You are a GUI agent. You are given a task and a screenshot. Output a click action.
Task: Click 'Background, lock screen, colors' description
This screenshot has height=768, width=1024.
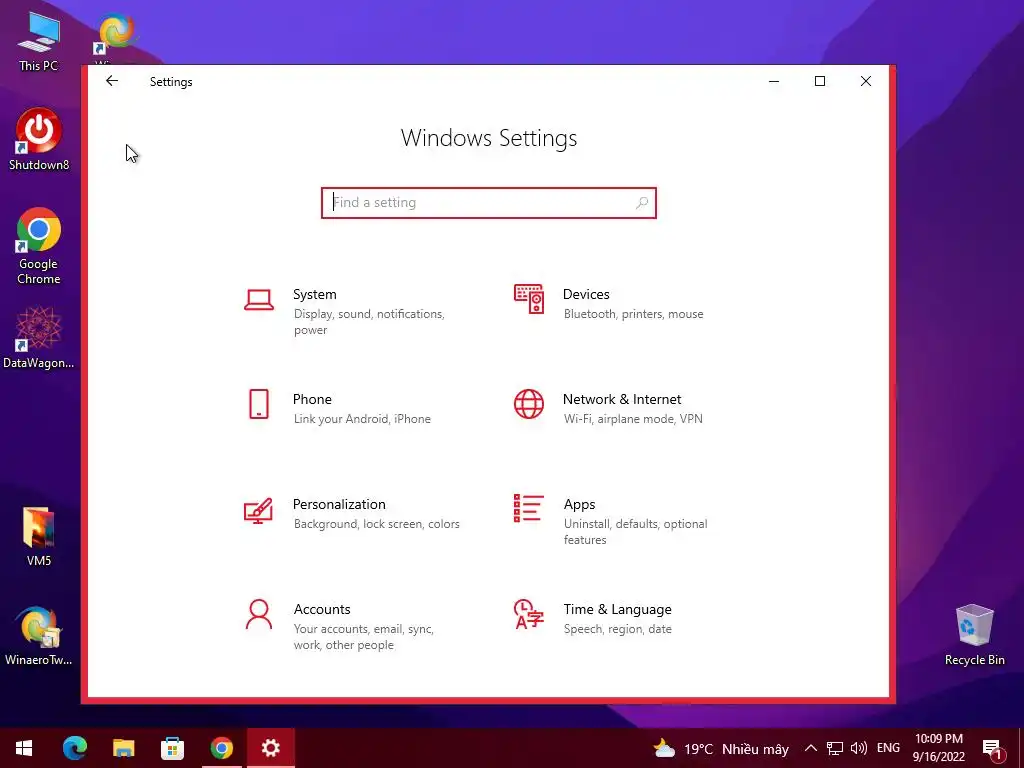point(376,524)
